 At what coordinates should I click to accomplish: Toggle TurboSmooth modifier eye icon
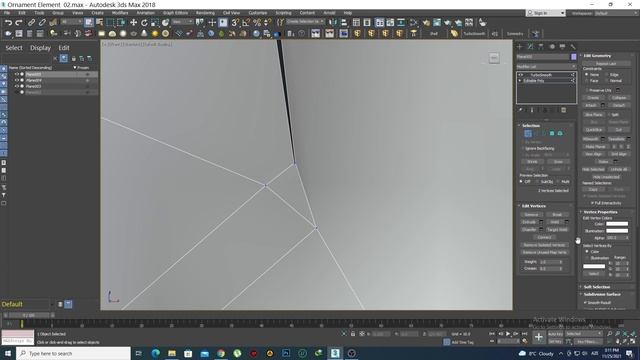(x=520, y=75)
